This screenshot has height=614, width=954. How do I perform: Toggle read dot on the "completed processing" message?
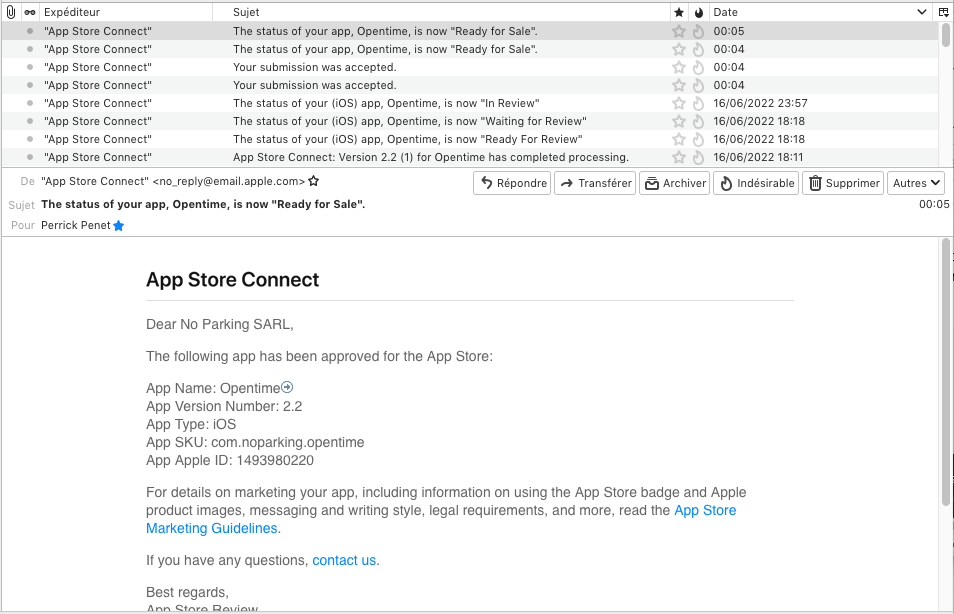click(29, 157)
